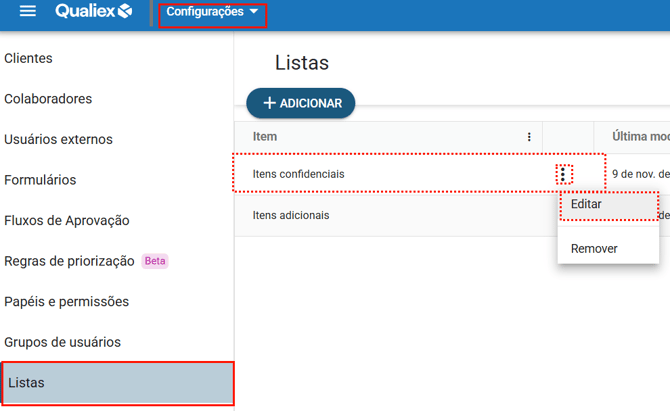The height and width of the screenshot is (411, 670).
Task: Open Grupos de usuários page
Action: click(62, 342)
